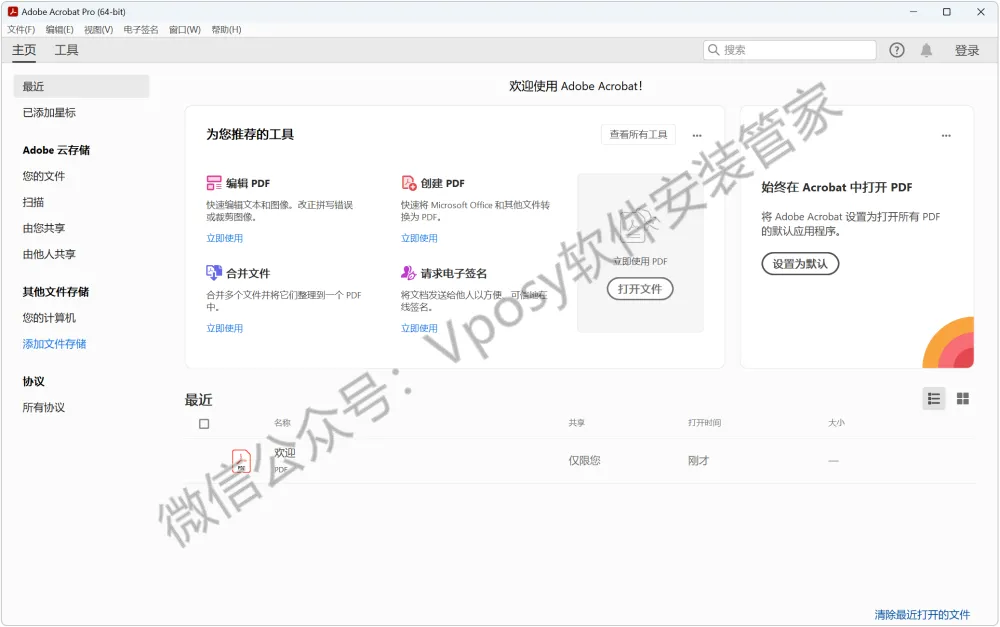Open the 帮助(H) menu

[226, 29]
